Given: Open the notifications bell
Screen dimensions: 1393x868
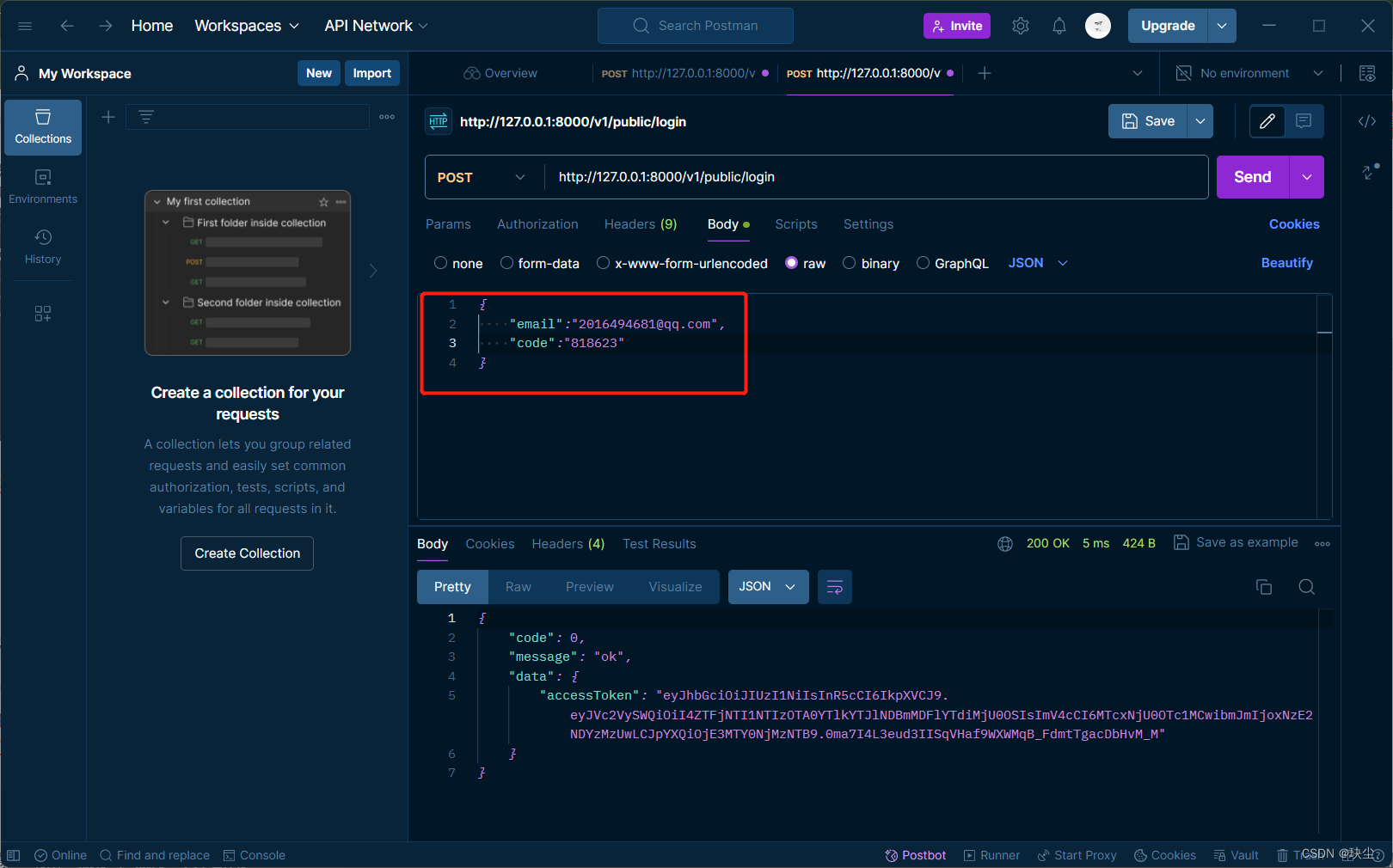Looking at the screenshot, I should [1059, 26].
